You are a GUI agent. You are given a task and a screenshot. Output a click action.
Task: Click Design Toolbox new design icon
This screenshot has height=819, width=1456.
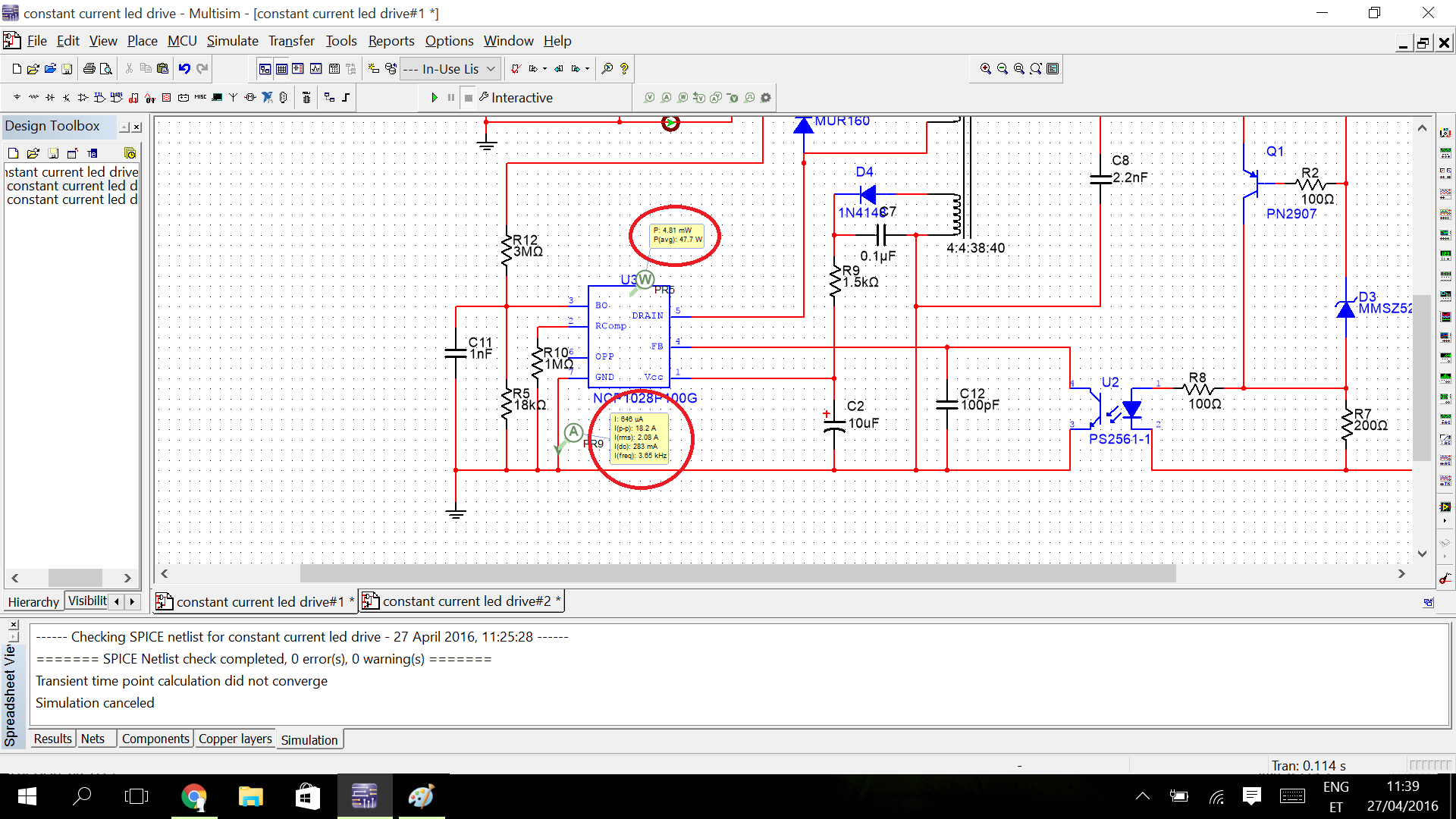tap(14, 153)
